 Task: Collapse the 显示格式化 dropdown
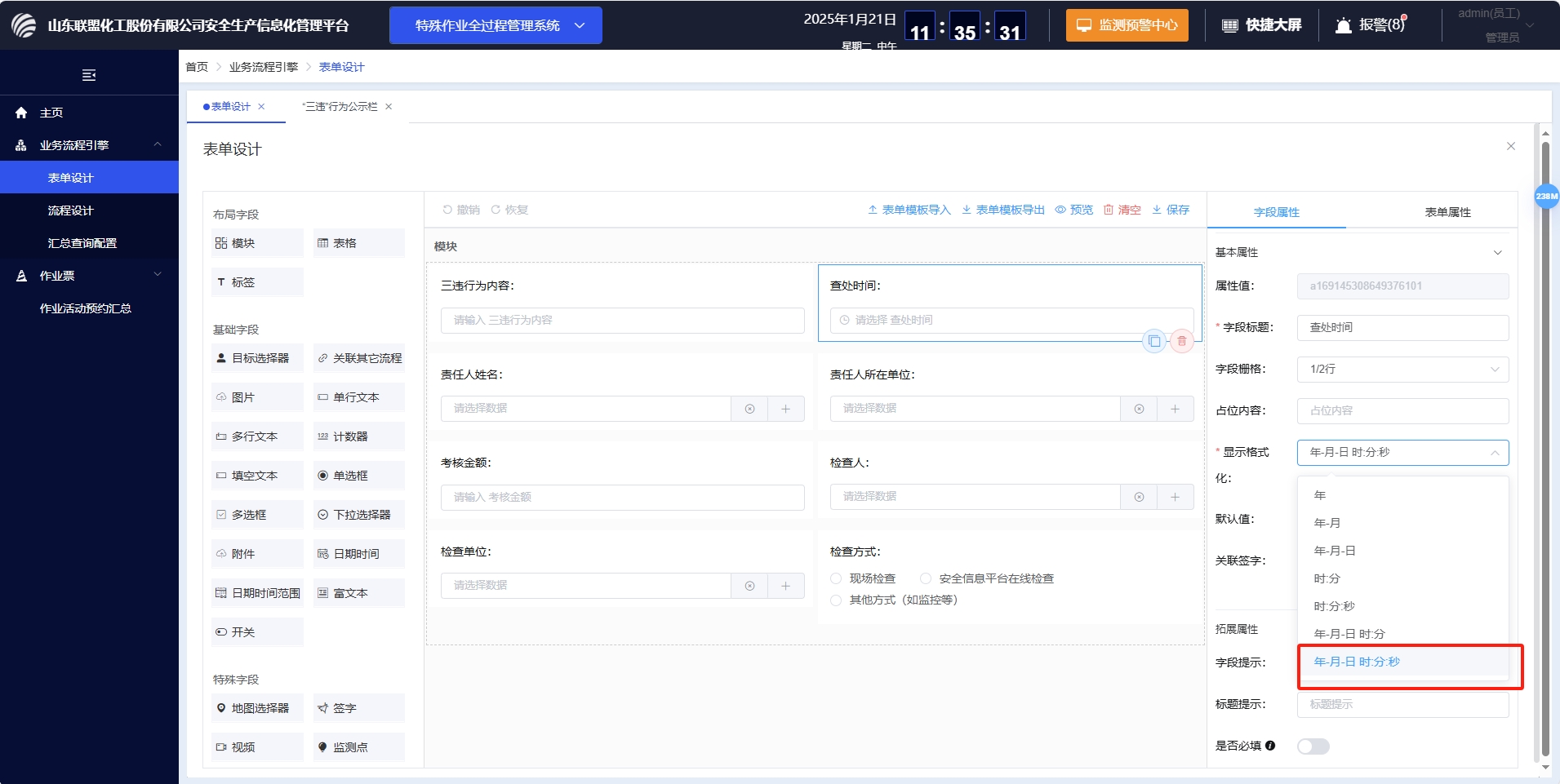click(x=1402, y=453)
